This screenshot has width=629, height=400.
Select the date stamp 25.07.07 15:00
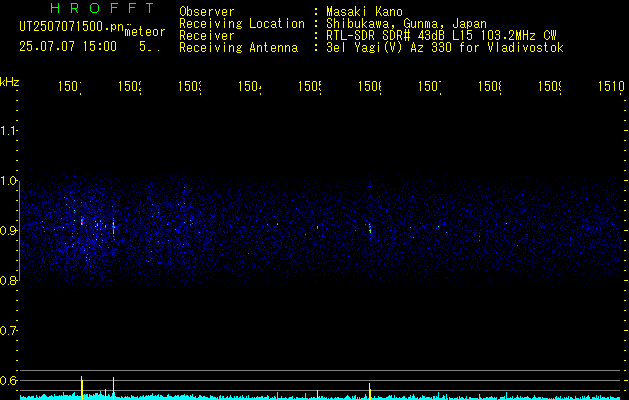coord(68,47)
